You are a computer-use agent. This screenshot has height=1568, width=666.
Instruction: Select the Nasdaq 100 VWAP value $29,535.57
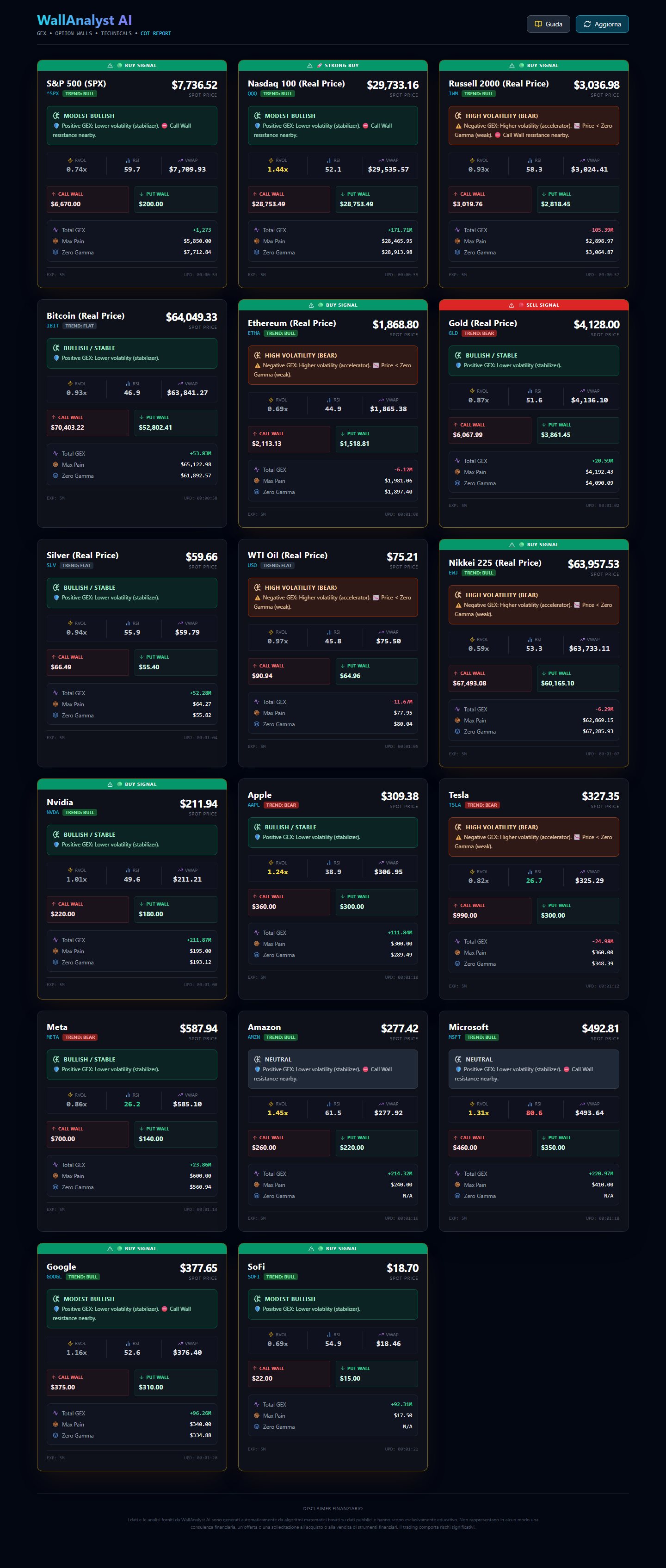(x=388, y=170)
